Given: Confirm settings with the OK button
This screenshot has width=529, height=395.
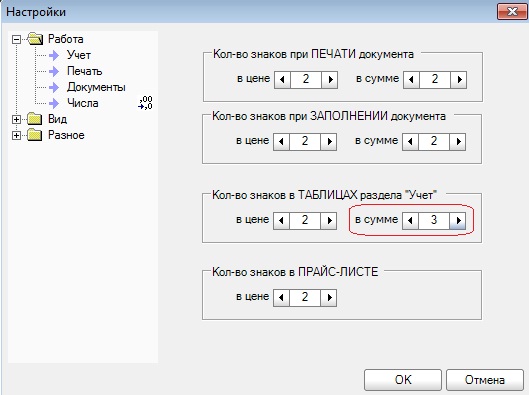Looking at the screenshot, I should pos(403,380).
